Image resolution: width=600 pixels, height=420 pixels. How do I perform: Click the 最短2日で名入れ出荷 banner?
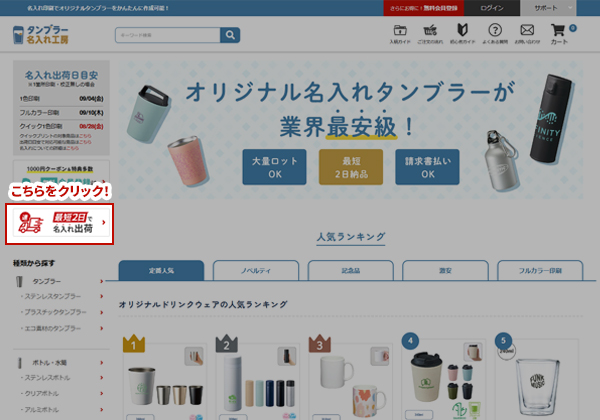[x=60, y=224]
